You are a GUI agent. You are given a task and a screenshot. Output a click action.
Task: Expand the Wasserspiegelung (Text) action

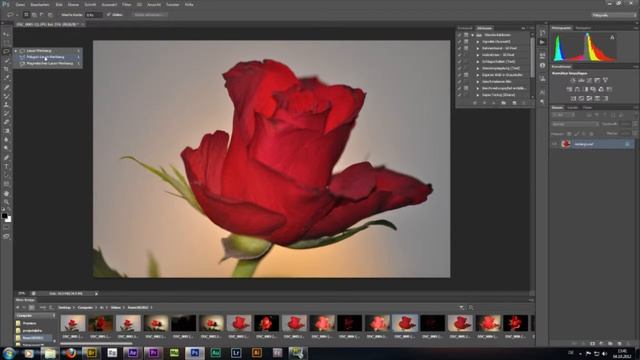478,68
